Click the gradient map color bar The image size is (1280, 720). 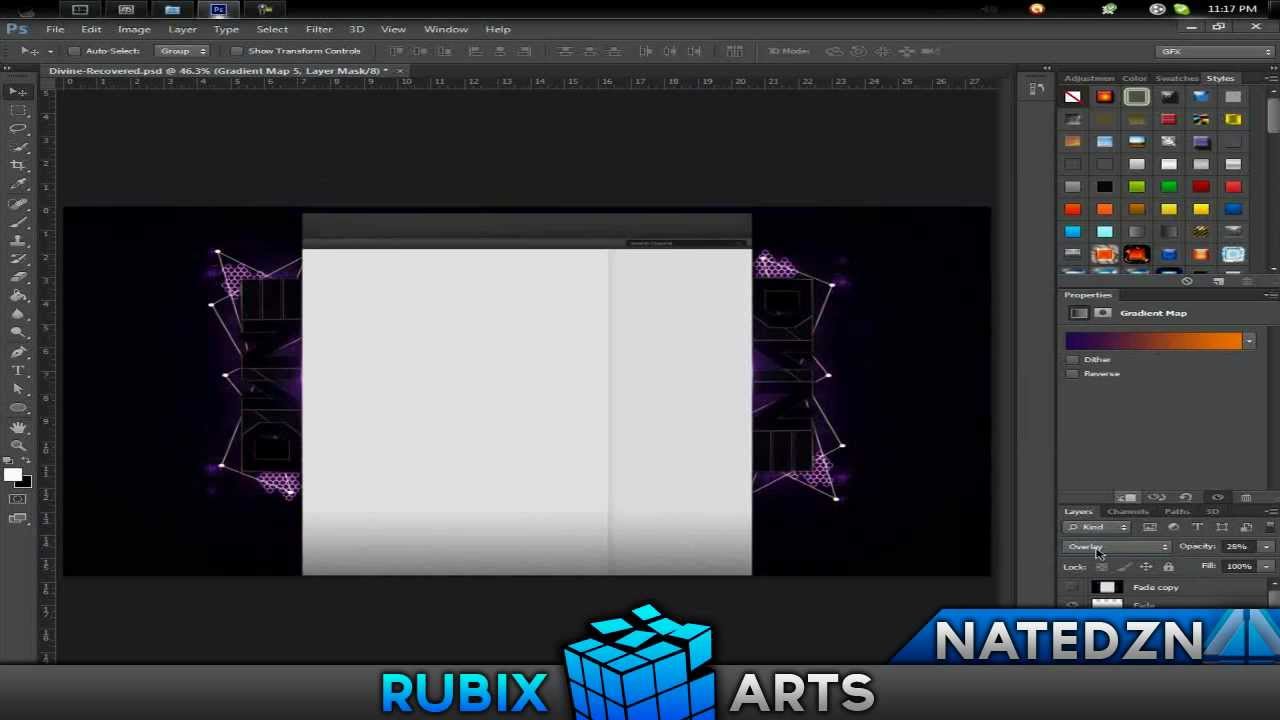click(x=1153, y=342)
